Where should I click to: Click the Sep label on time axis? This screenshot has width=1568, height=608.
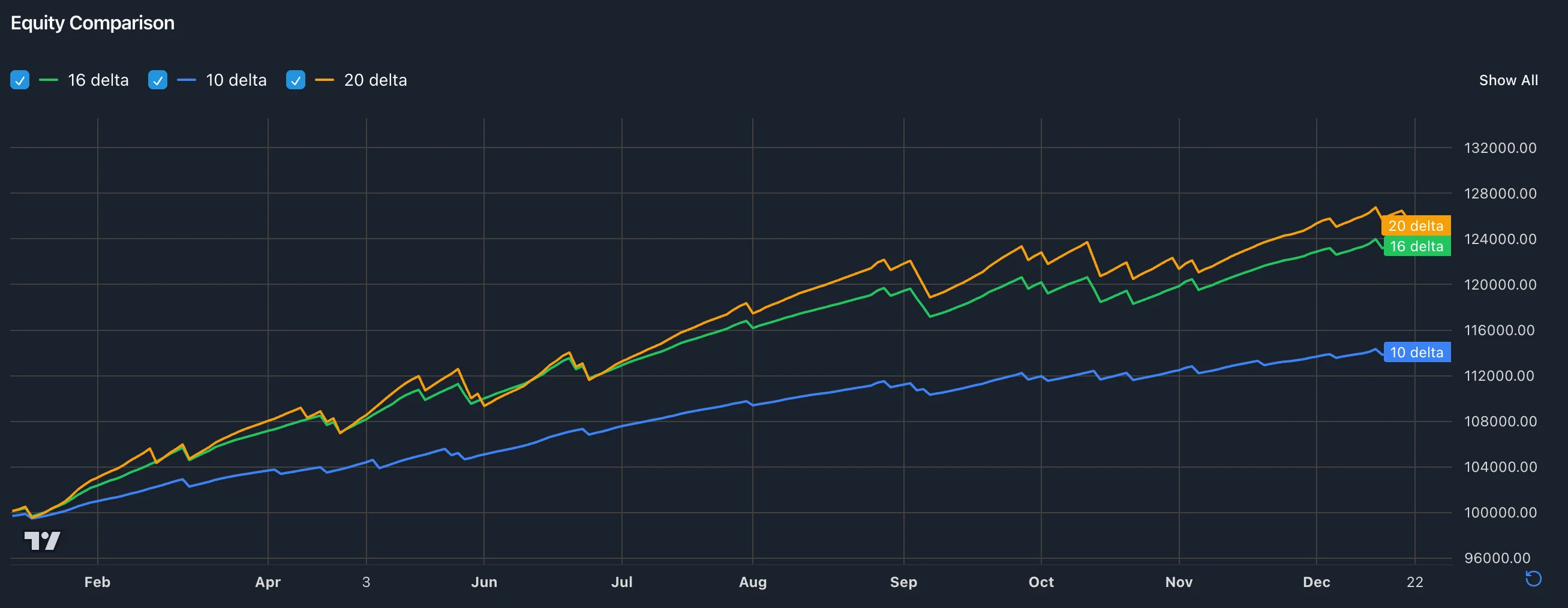click(x=903, y=582)
